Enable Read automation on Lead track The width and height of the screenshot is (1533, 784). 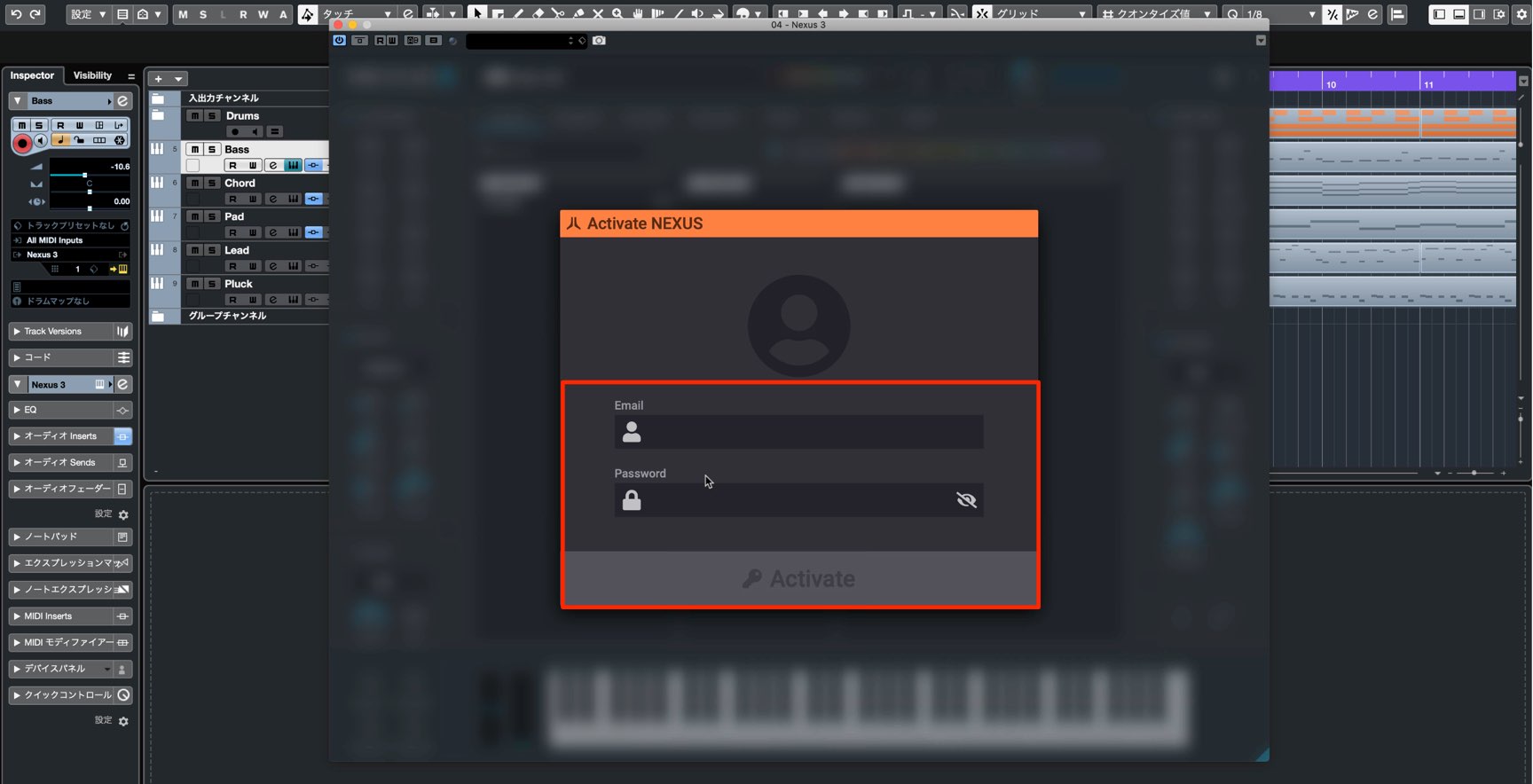tap(232, 267)
